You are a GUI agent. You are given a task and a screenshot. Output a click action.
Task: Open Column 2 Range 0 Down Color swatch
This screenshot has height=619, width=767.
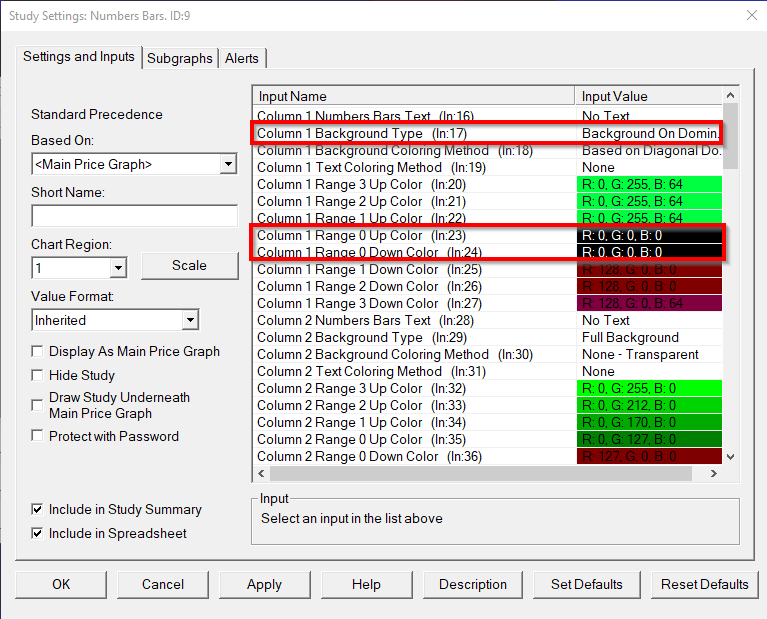pyautogui.click(x=649, y=456)
